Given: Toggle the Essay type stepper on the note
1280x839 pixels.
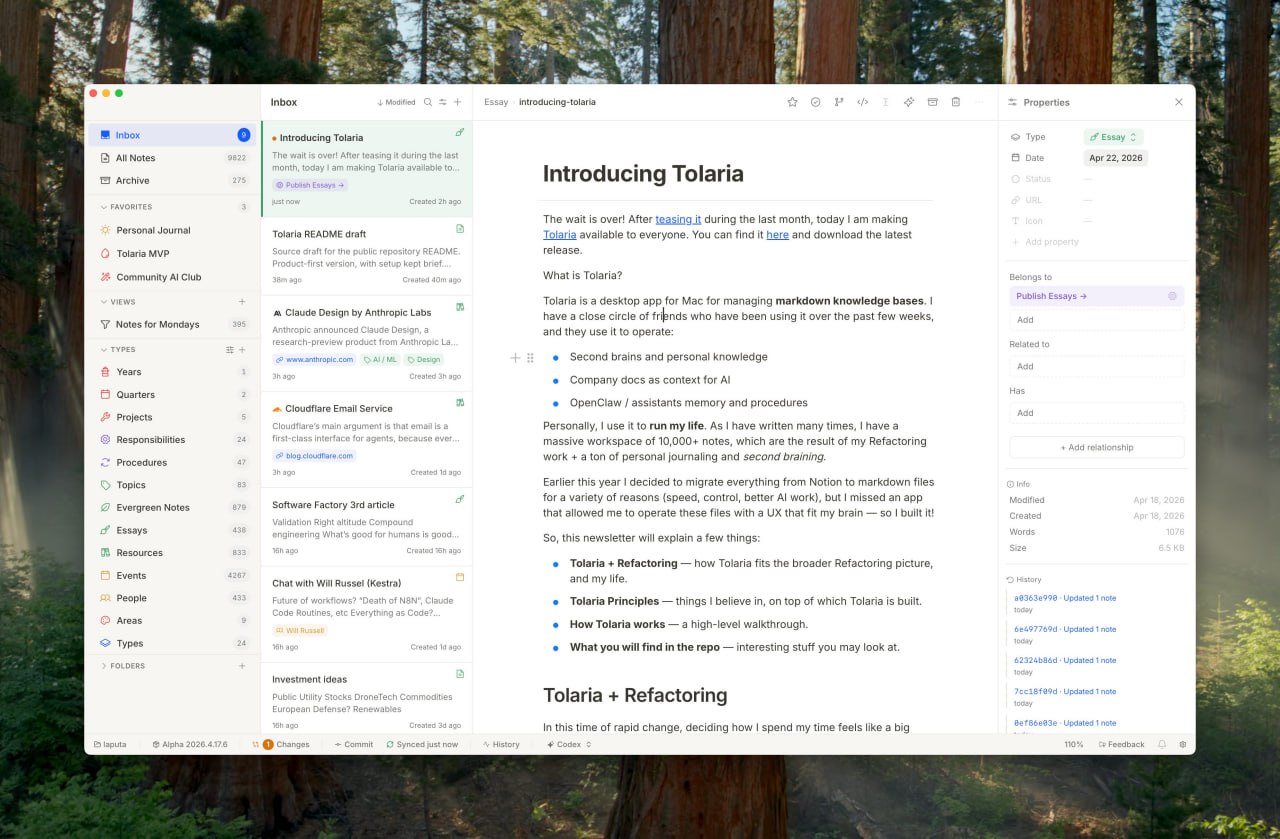Looking at the screenshot, I should point(1133,136).
